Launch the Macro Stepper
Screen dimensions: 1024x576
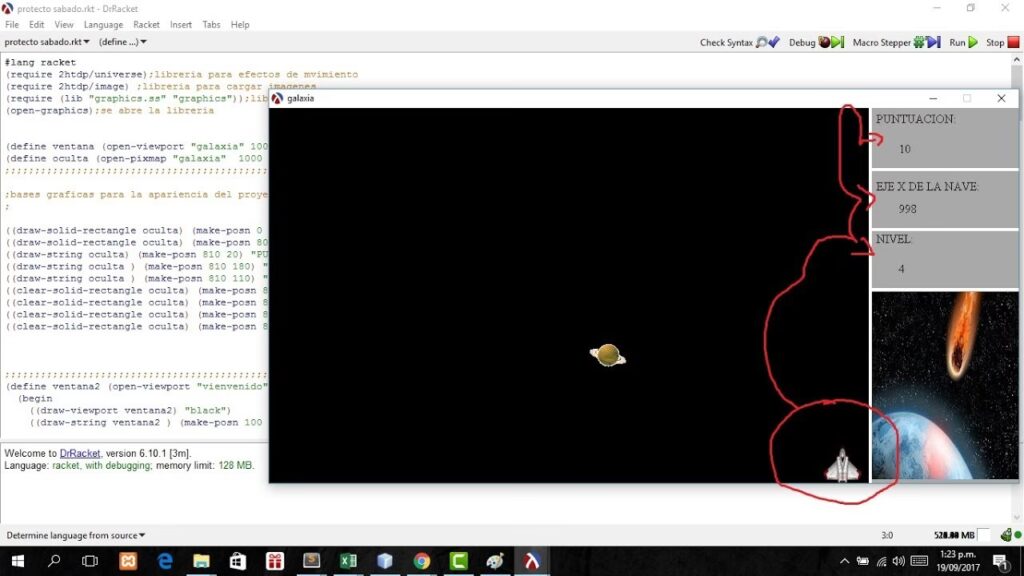click(896, 42)
